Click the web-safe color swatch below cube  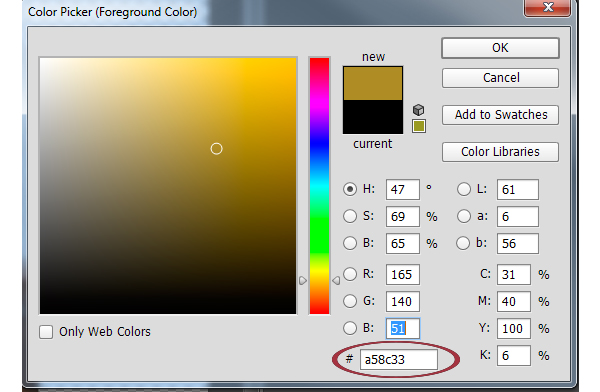pyautogui.click(x=419, y=126)
